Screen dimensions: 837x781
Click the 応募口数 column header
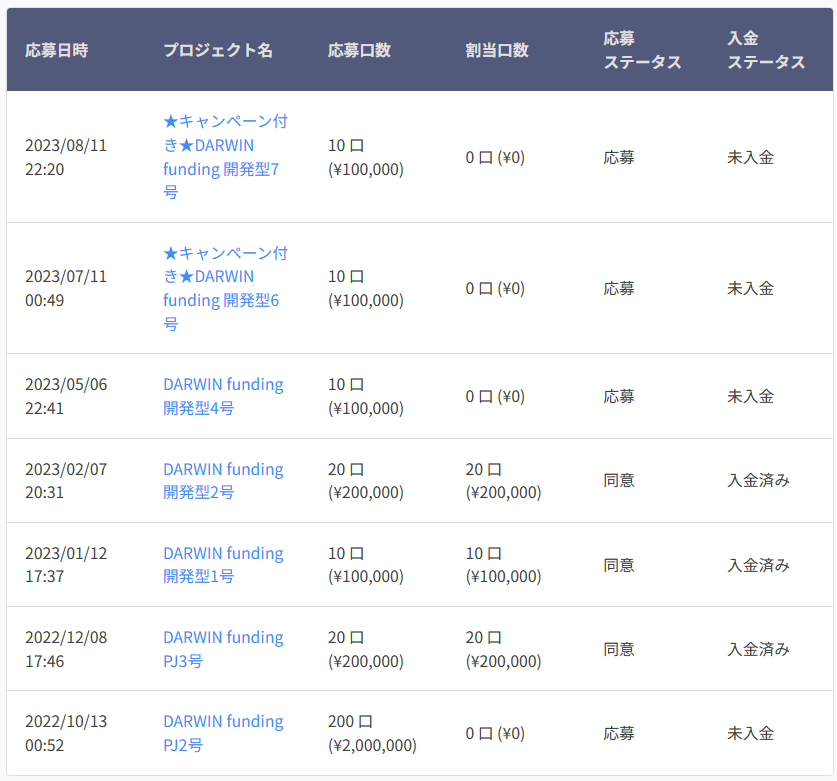(359, 50)
